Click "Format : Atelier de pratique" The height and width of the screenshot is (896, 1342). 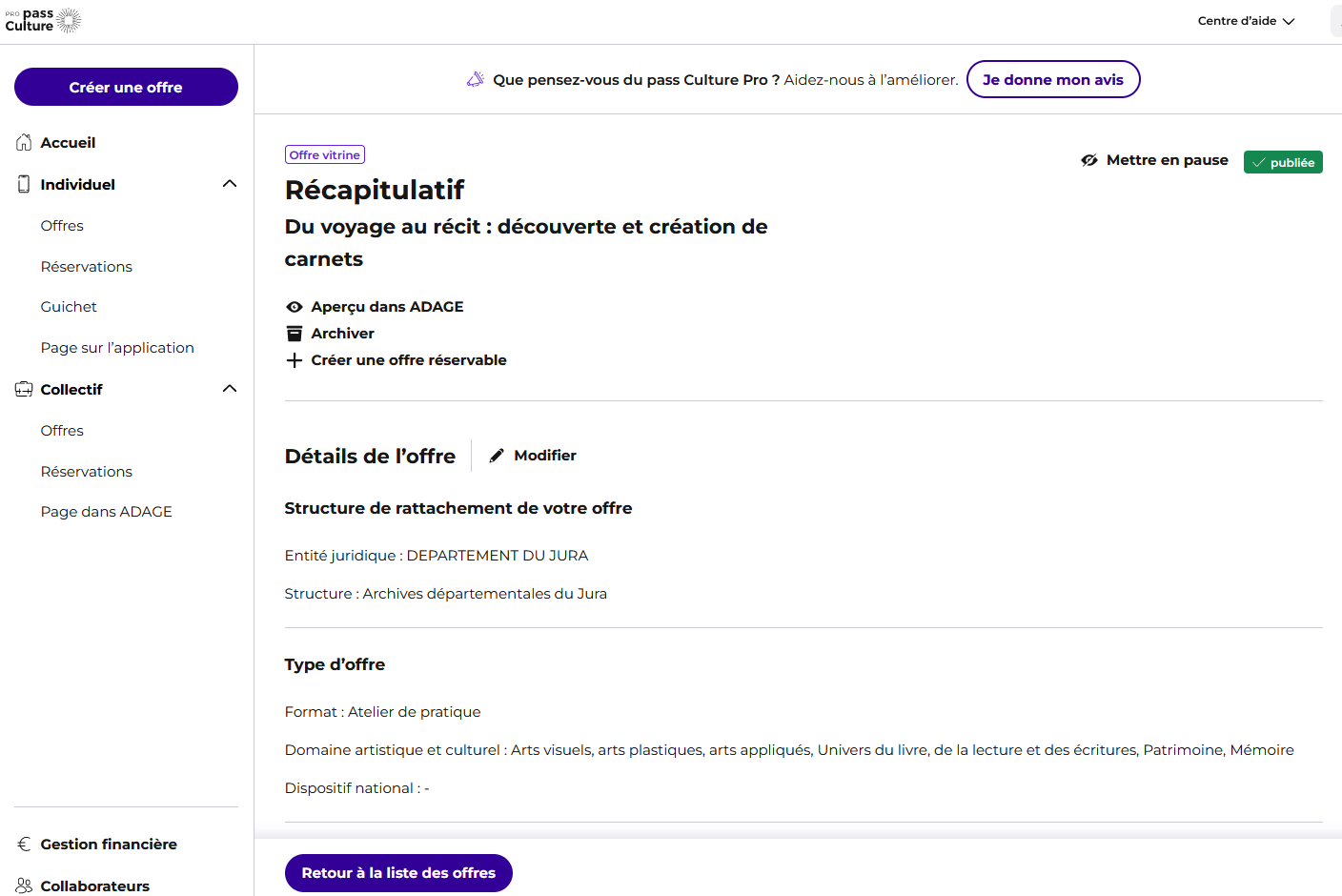[383, 712]
